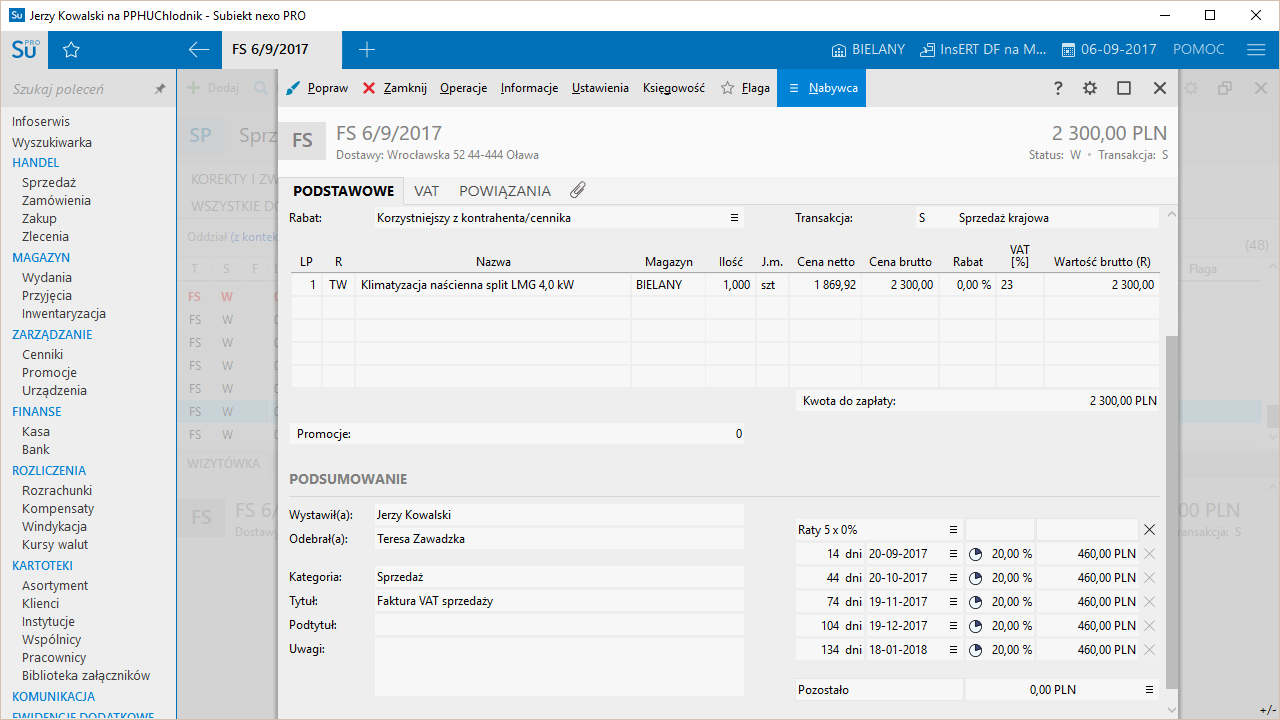Viewport: 1280px width, 720px height.
Task: Open the Informacje menu
Action: [x=529, y=88]
